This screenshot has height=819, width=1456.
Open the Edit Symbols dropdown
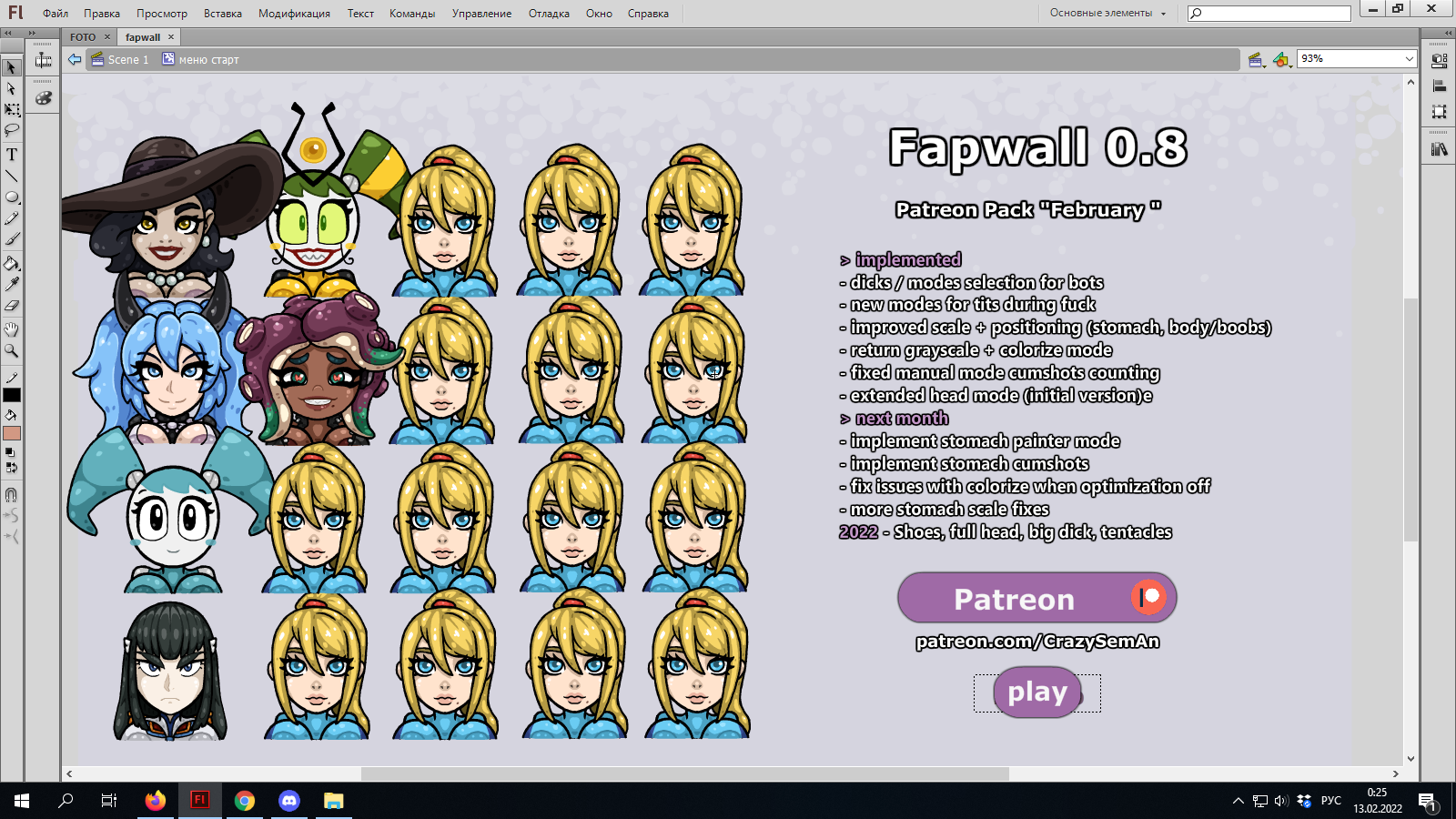1282,60
